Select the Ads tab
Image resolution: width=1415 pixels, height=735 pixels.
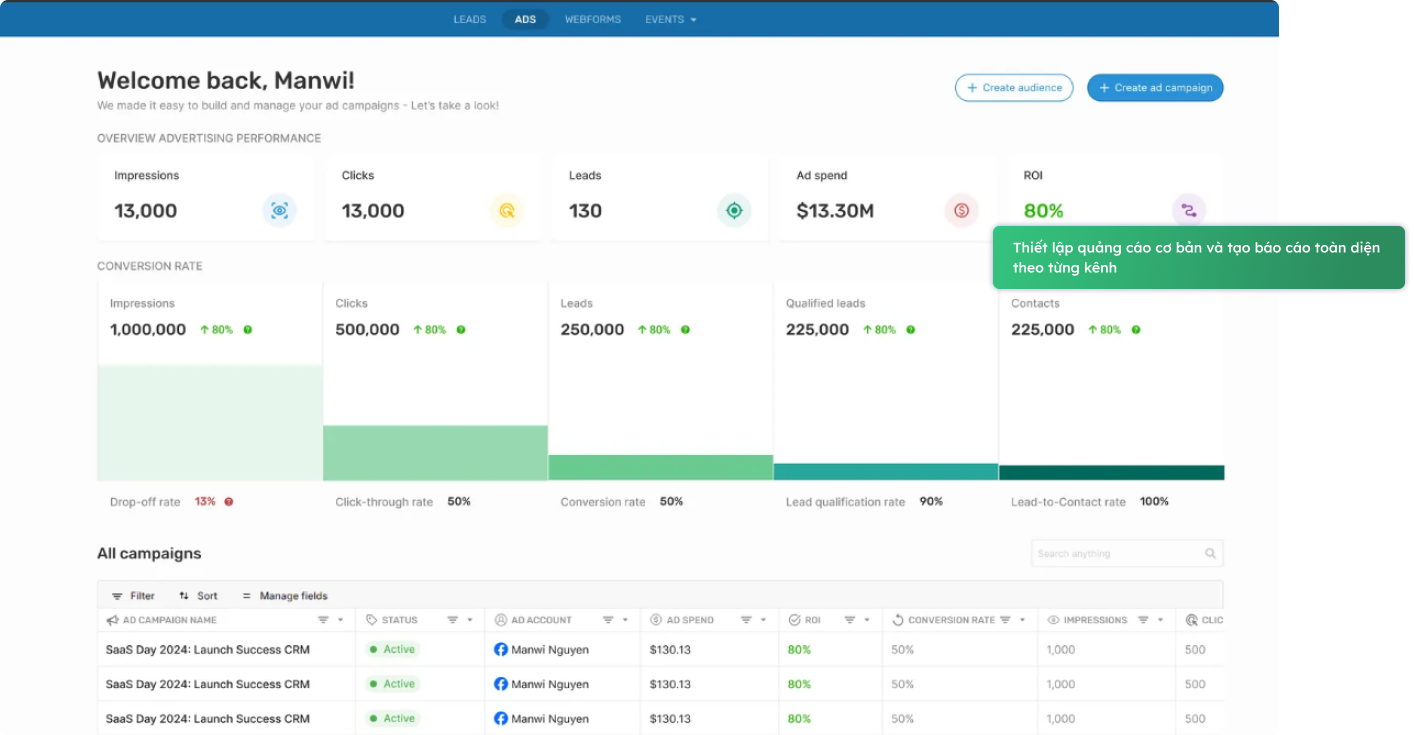[x=525, y=19]
